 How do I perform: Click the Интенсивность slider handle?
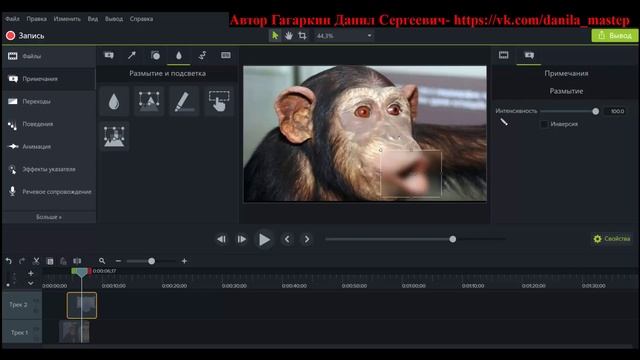[596, 111]
